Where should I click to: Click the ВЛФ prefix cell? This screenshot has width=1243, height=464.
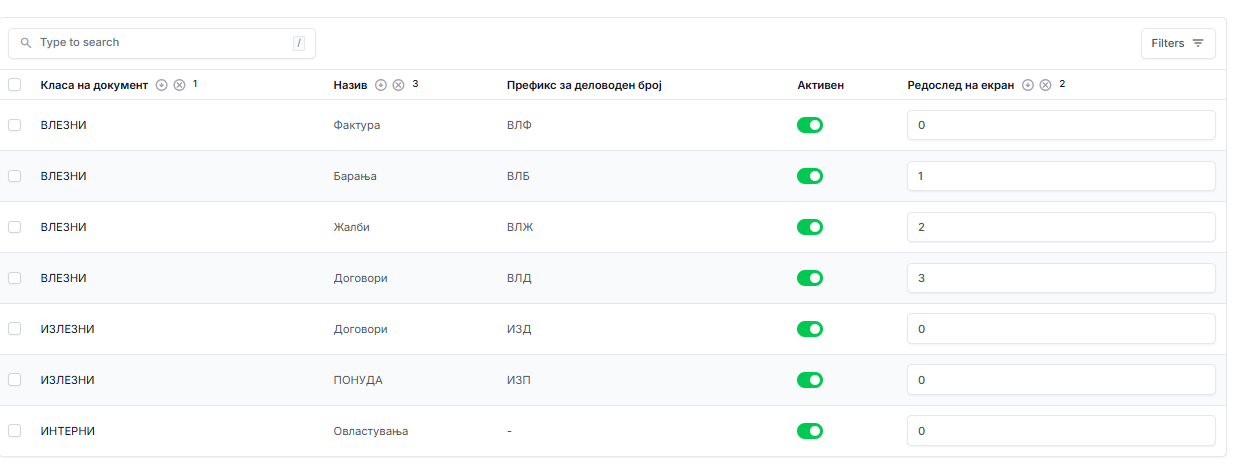click(x=519, y=125)
